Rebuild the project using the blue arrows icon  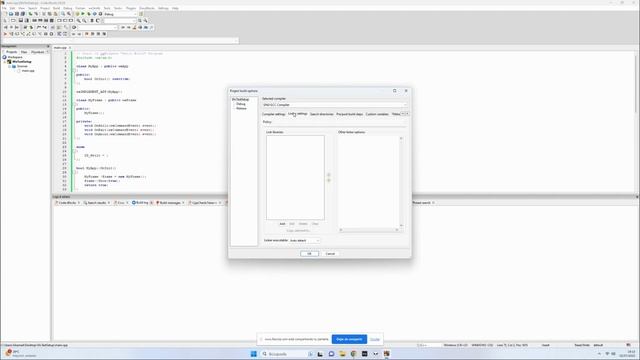(94, 14)
